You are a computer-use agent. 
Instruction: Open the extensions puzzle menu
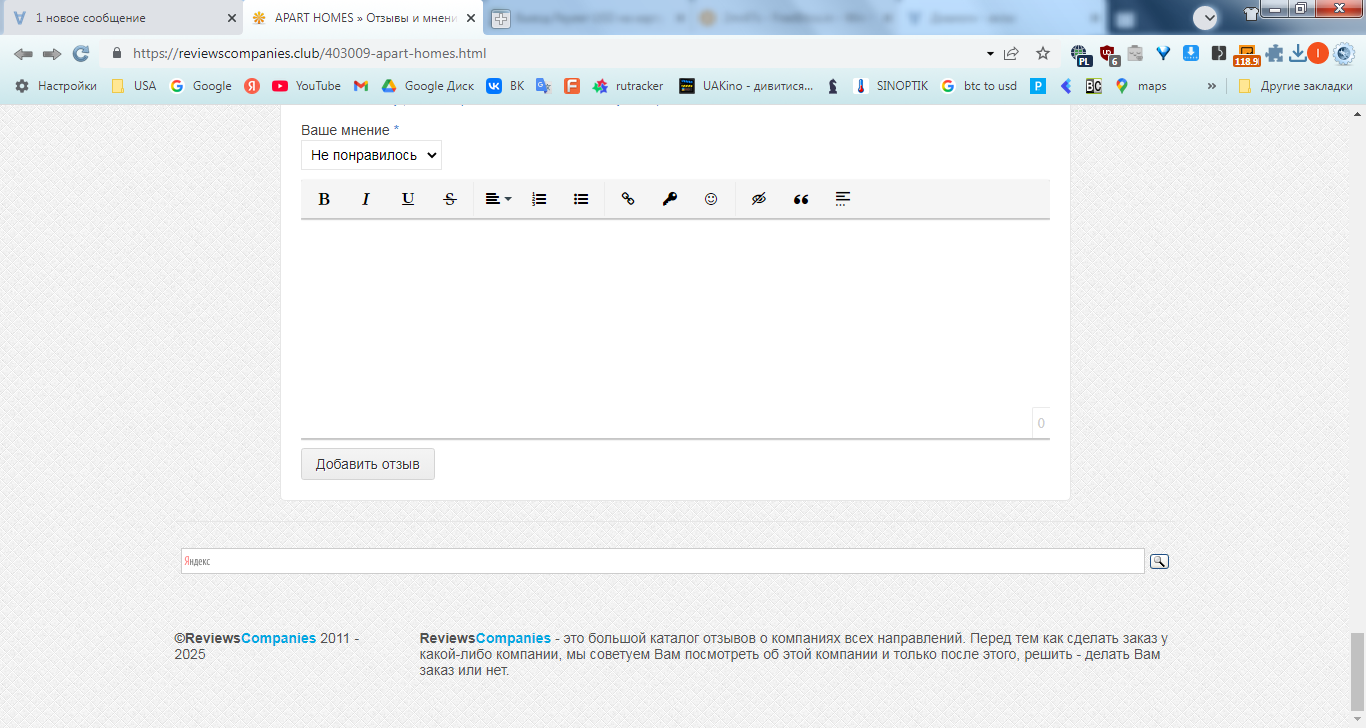(x=1274, y=53)
